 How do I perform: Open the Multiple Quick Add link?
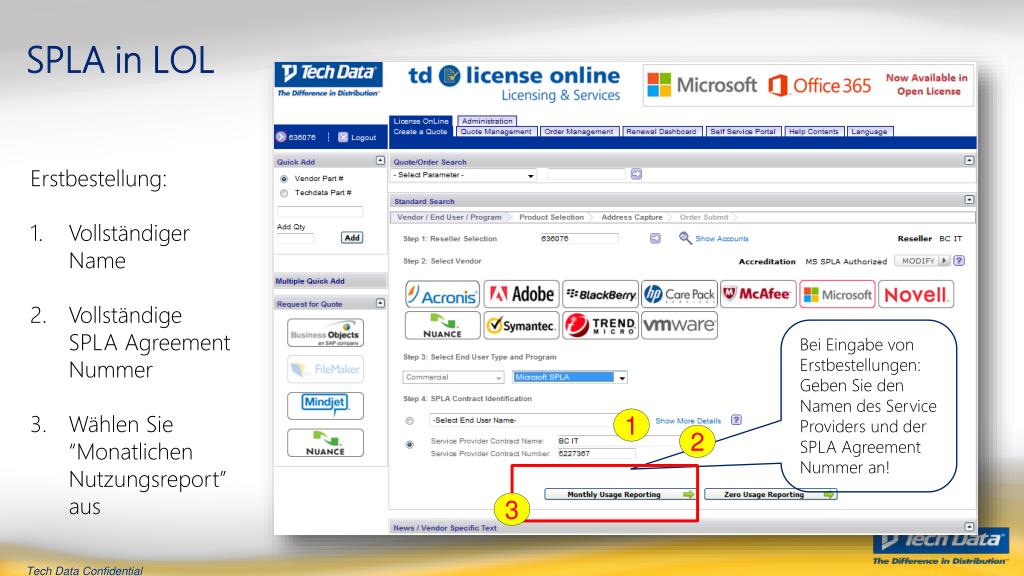point(310,281)
